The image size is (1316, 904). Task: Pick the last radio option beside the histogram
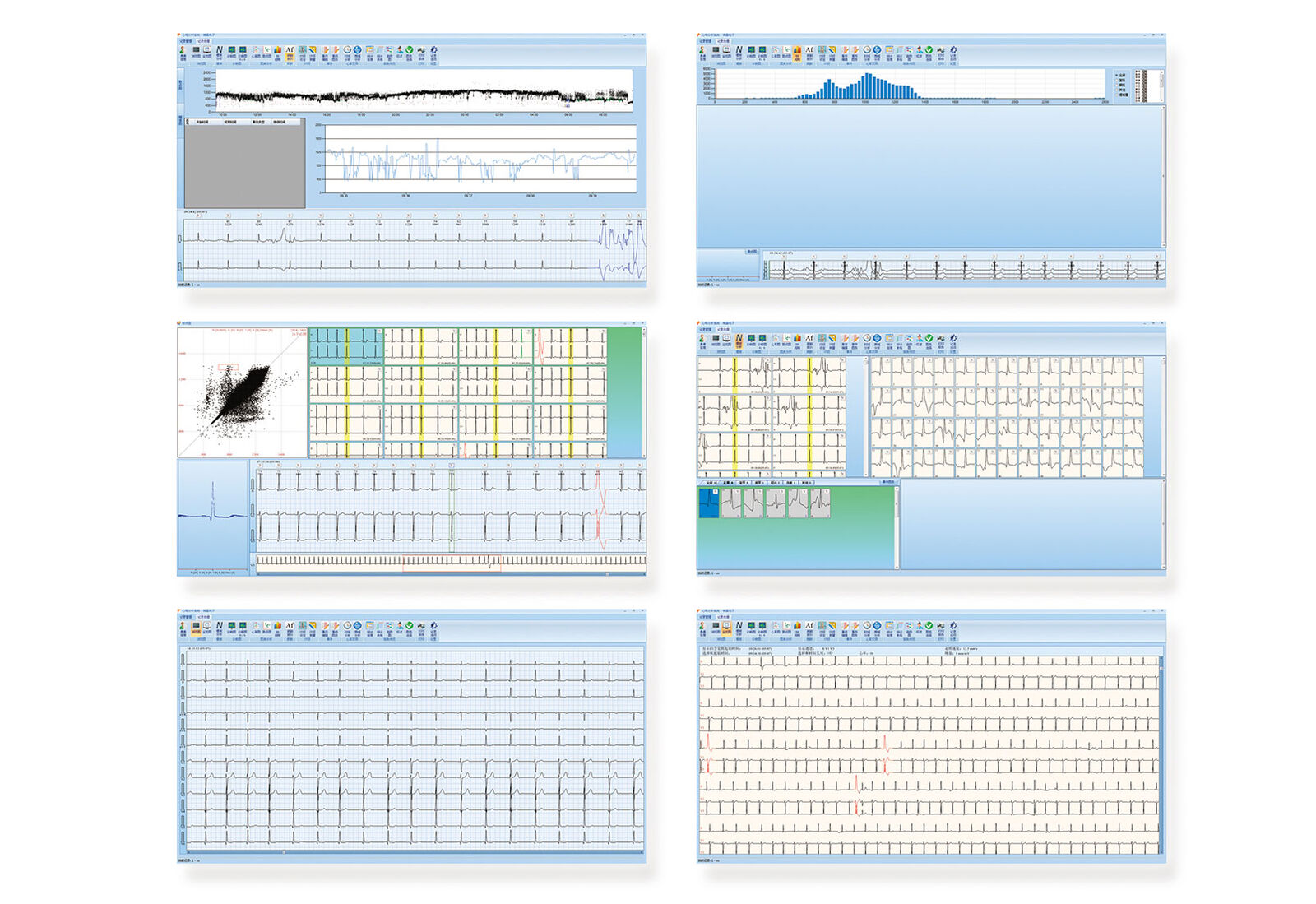tap(1117, 95)
